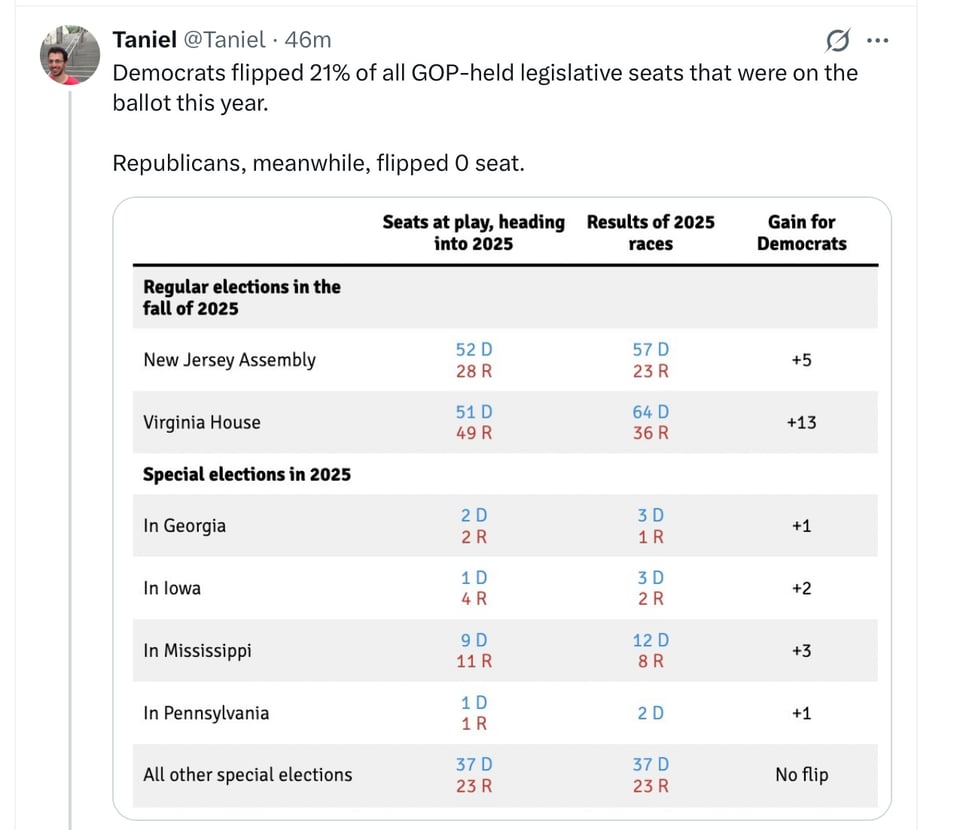Viewport: 960px width, 830px height.
Task: Click the Regular elections section header
Action: coord(243,298)
